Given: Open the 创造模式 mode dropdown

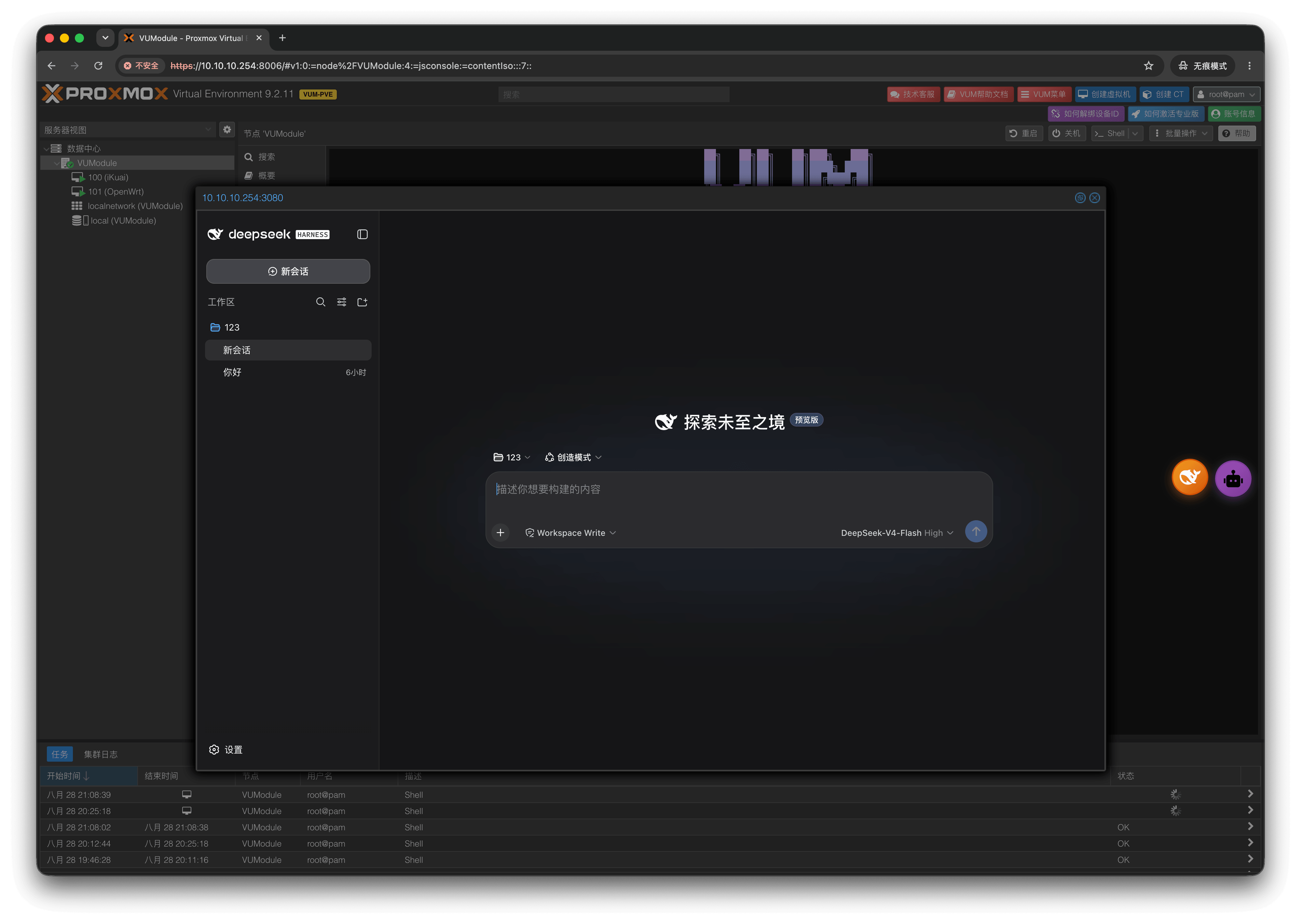Looking at the screenshot, I should coord(573,457).
